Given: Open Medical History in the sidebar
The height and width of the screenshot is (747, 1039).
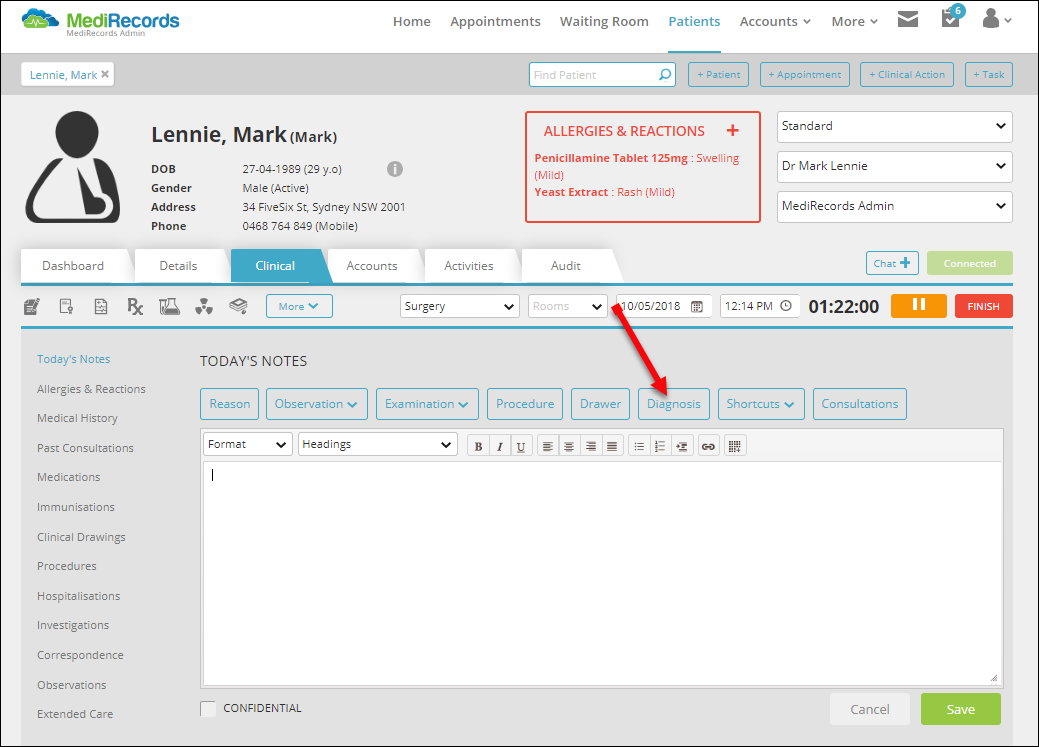Looking at the screenshot, I should pyautogui.click(x=78, y=418).
